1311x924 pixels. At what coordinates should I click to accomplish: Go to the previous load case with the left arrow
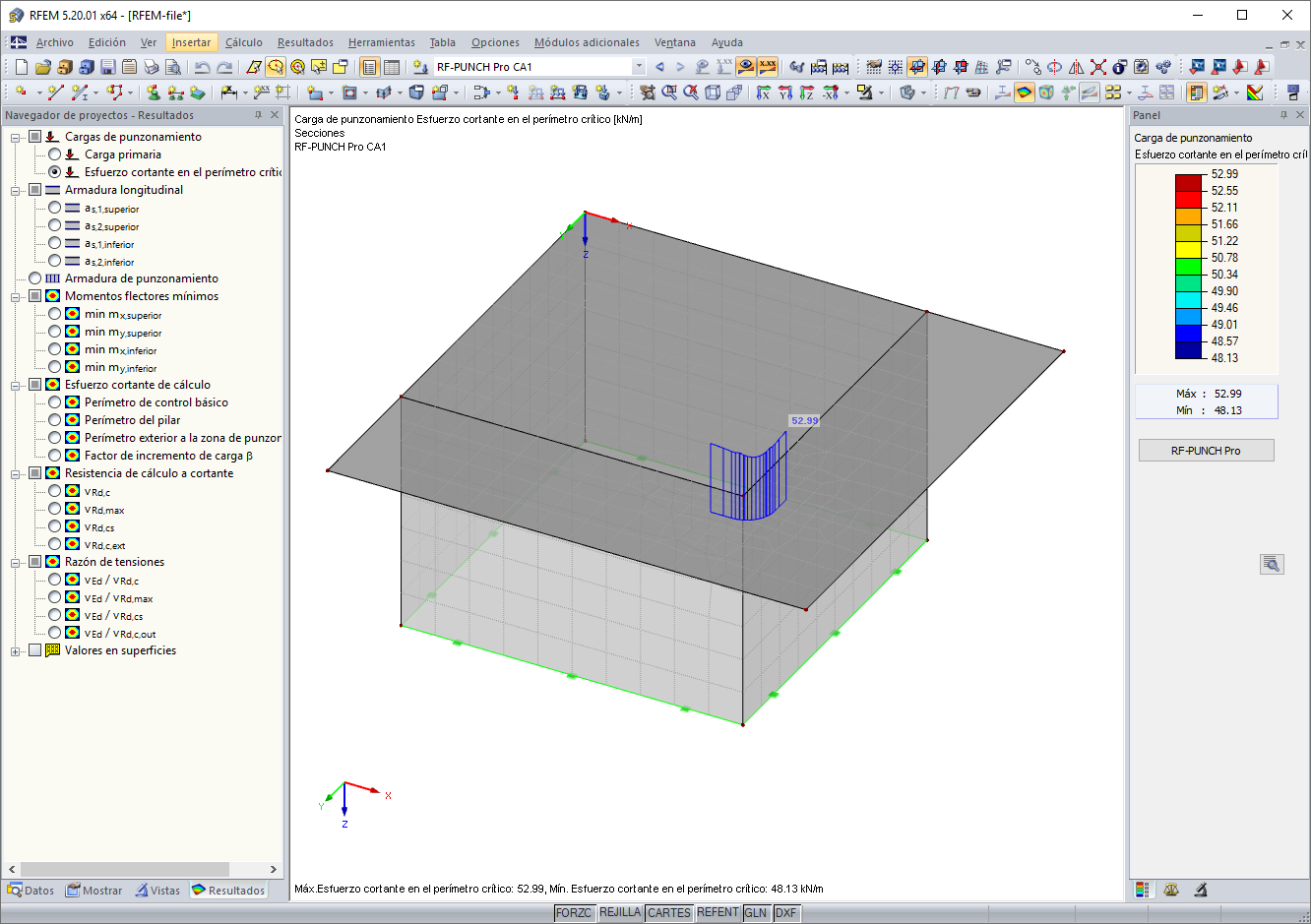(x=659, y=67)
